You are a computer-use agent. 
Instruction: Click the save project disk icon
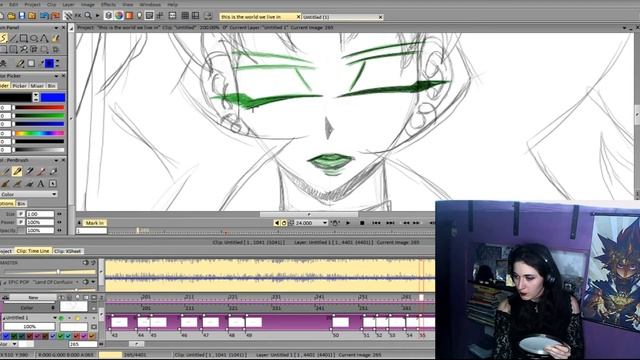(x=22, y=16)
